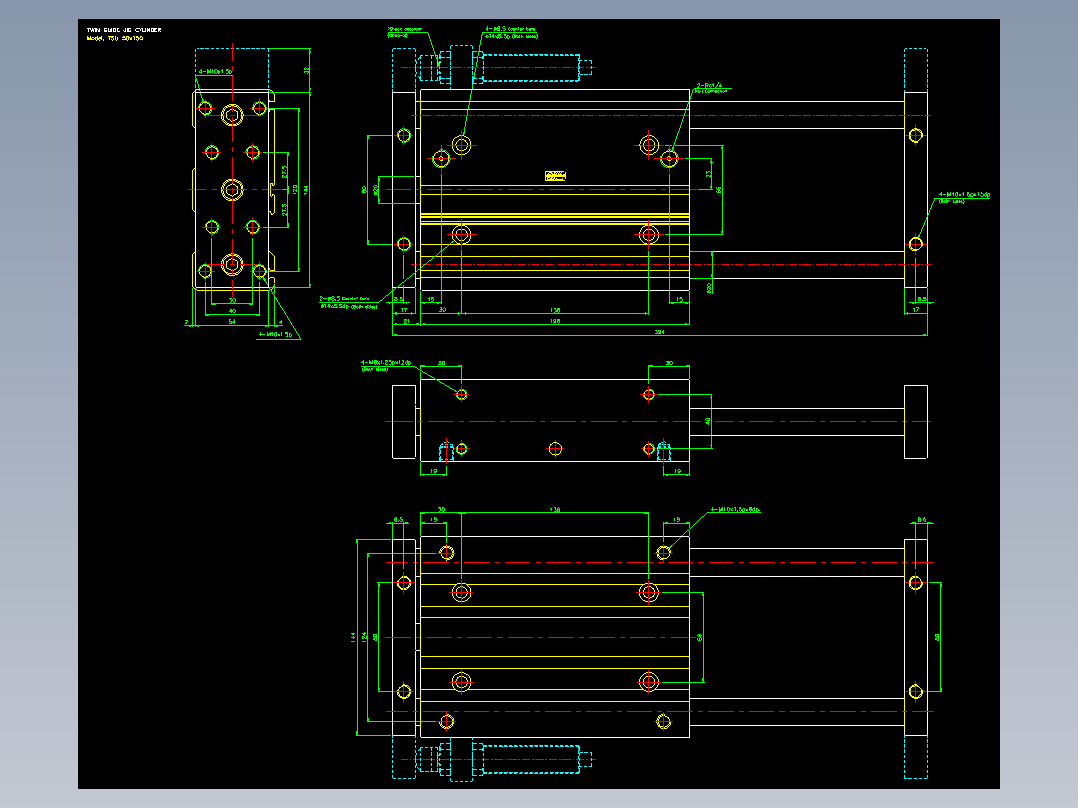Select the '4-M8x1.25' label in middle view
1078x808 pixels.
386,362
